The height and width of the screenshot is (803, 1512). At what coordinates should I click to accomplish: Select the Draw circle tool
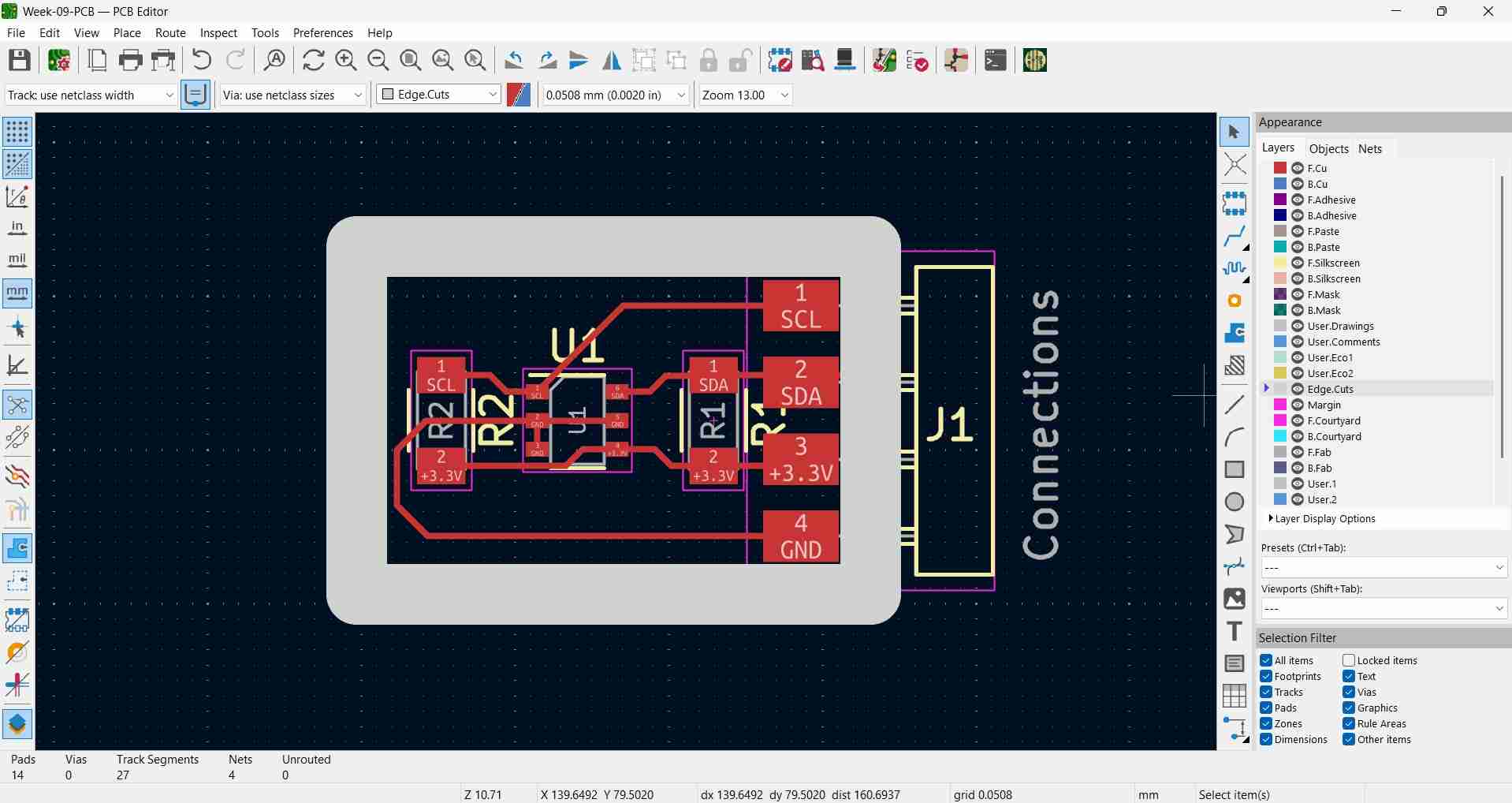1235,502
